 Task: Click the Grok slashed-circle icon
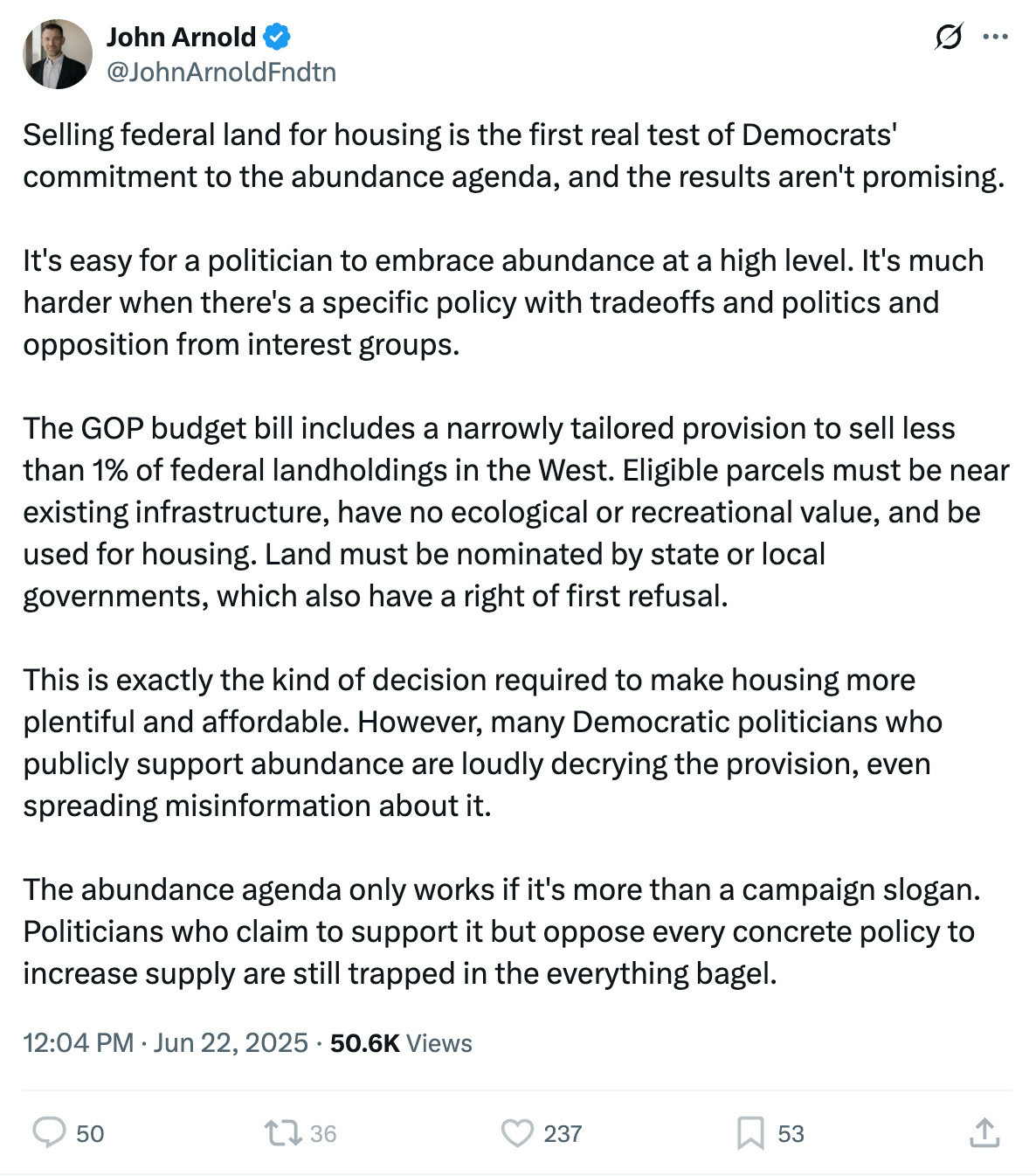click(x=948, y=37)
